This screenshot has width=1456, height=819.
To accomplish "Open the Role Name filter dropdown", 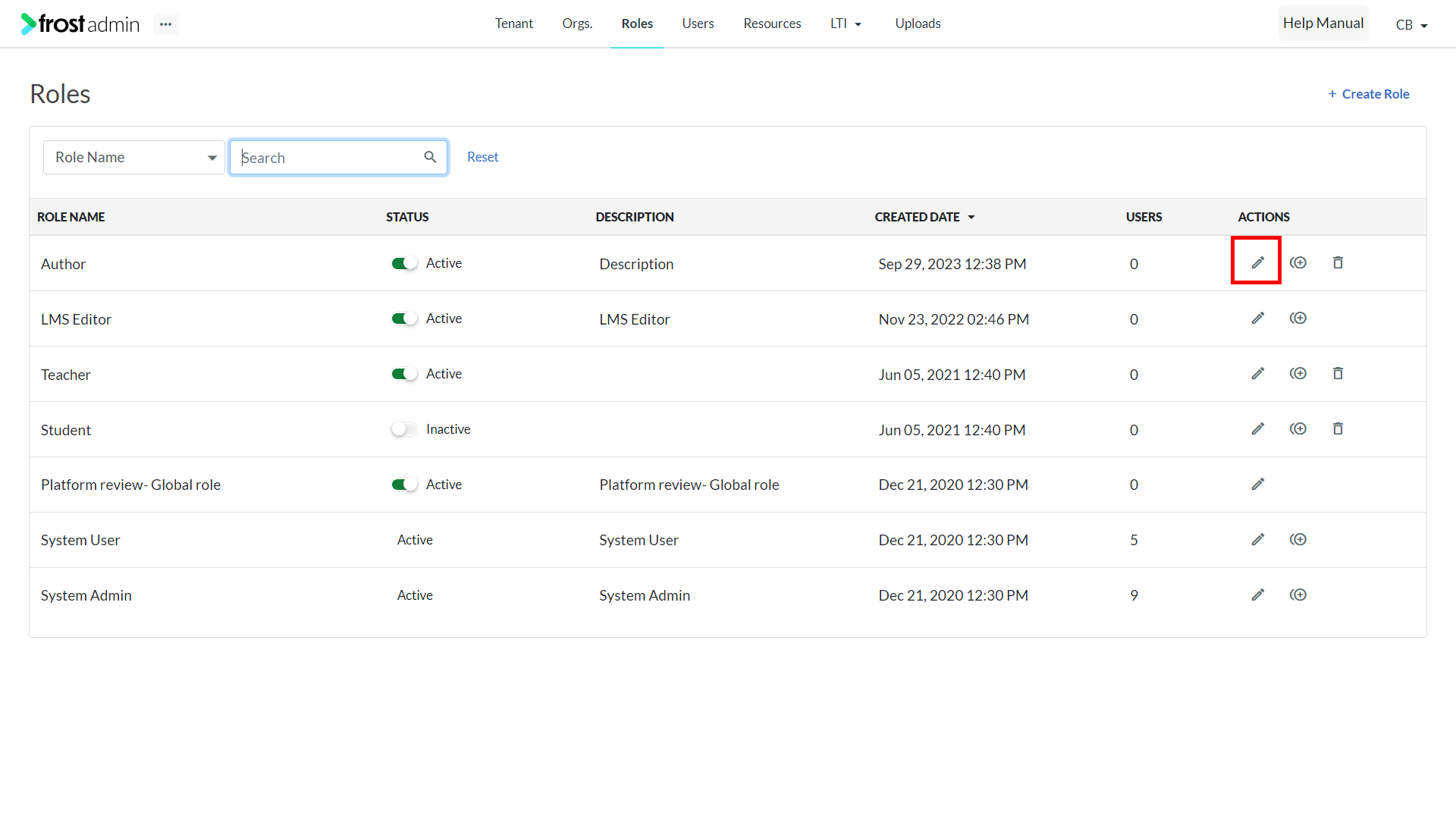I will pyautogui.click(x=134, y=157).
